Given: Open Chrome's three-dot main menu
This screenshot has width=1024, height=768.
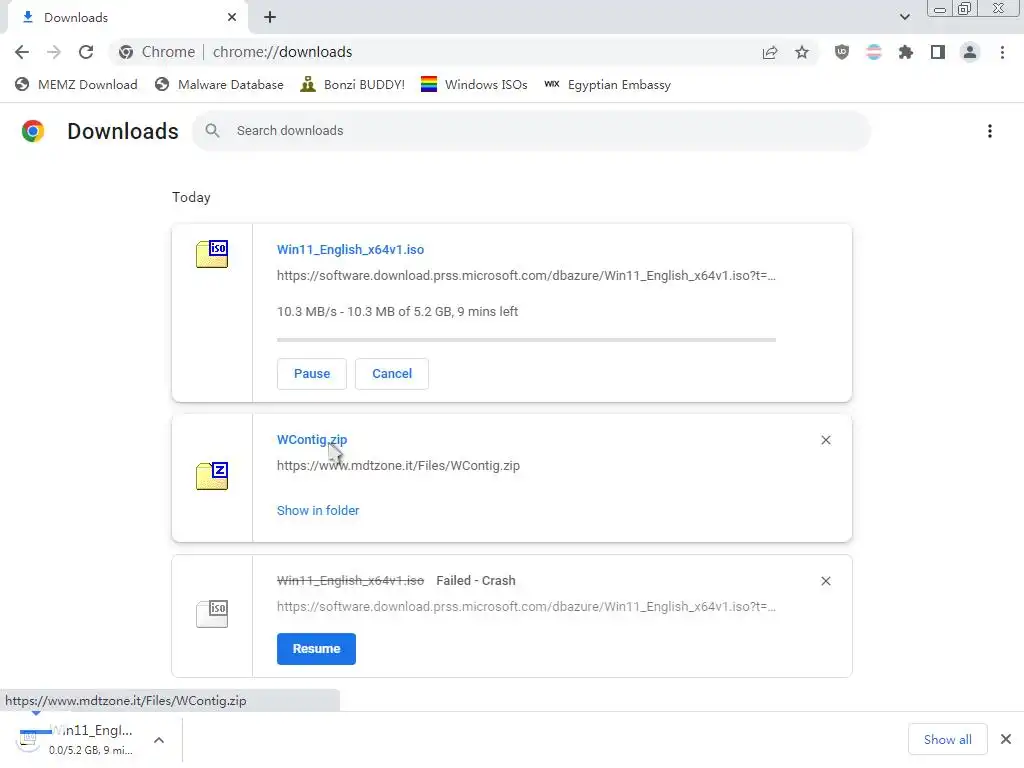Looking at the screenshot, I should click(x=1002, y=52).
